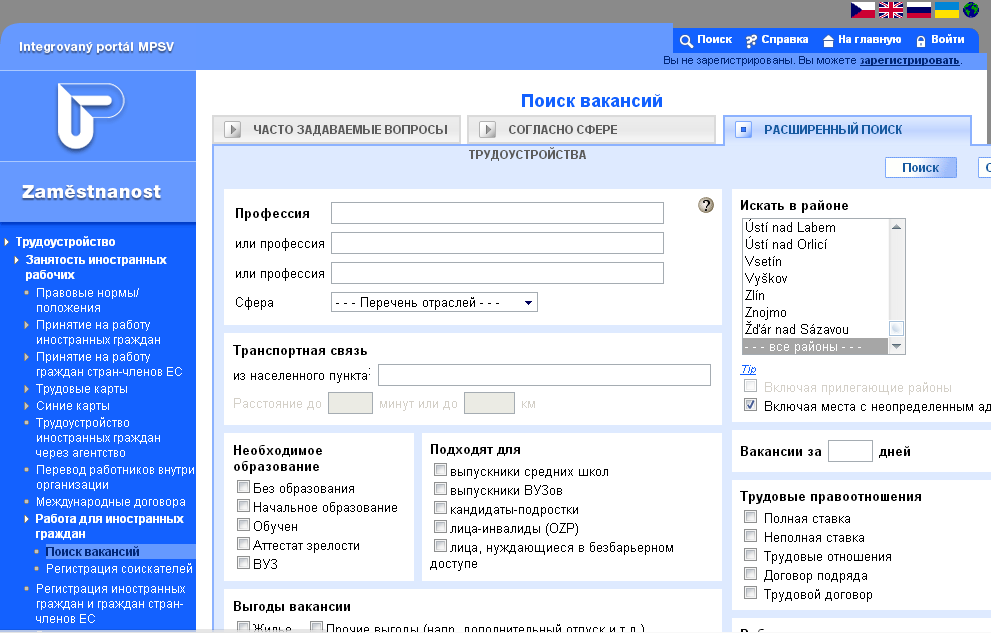Screen dimensions: 991x633
Task: Enable the Полная ставка checkbox
Action: [750, 518]
